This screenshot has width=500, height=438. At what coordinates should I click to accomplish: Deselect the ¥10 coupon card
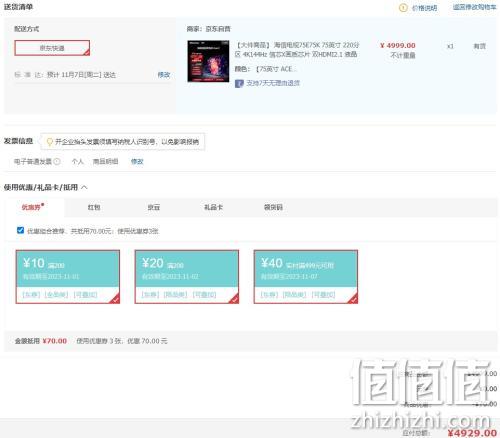pyautogui.click(x=68, y=277)
